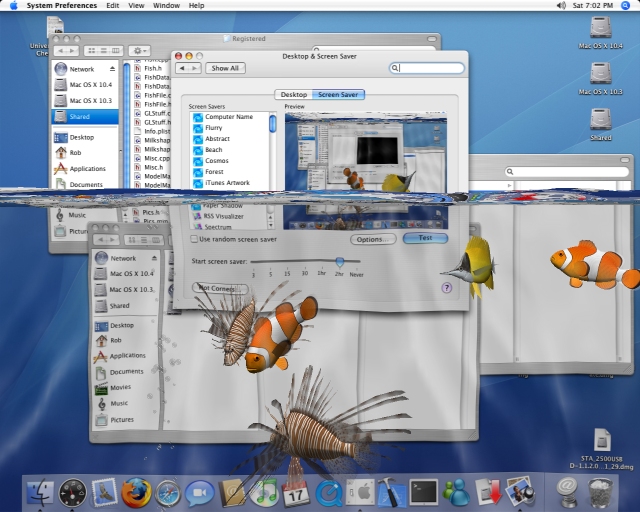Viewport: 640px width, 512px height.
Task: Open Firefox from the Dock
Action: [x=135, y=492]
